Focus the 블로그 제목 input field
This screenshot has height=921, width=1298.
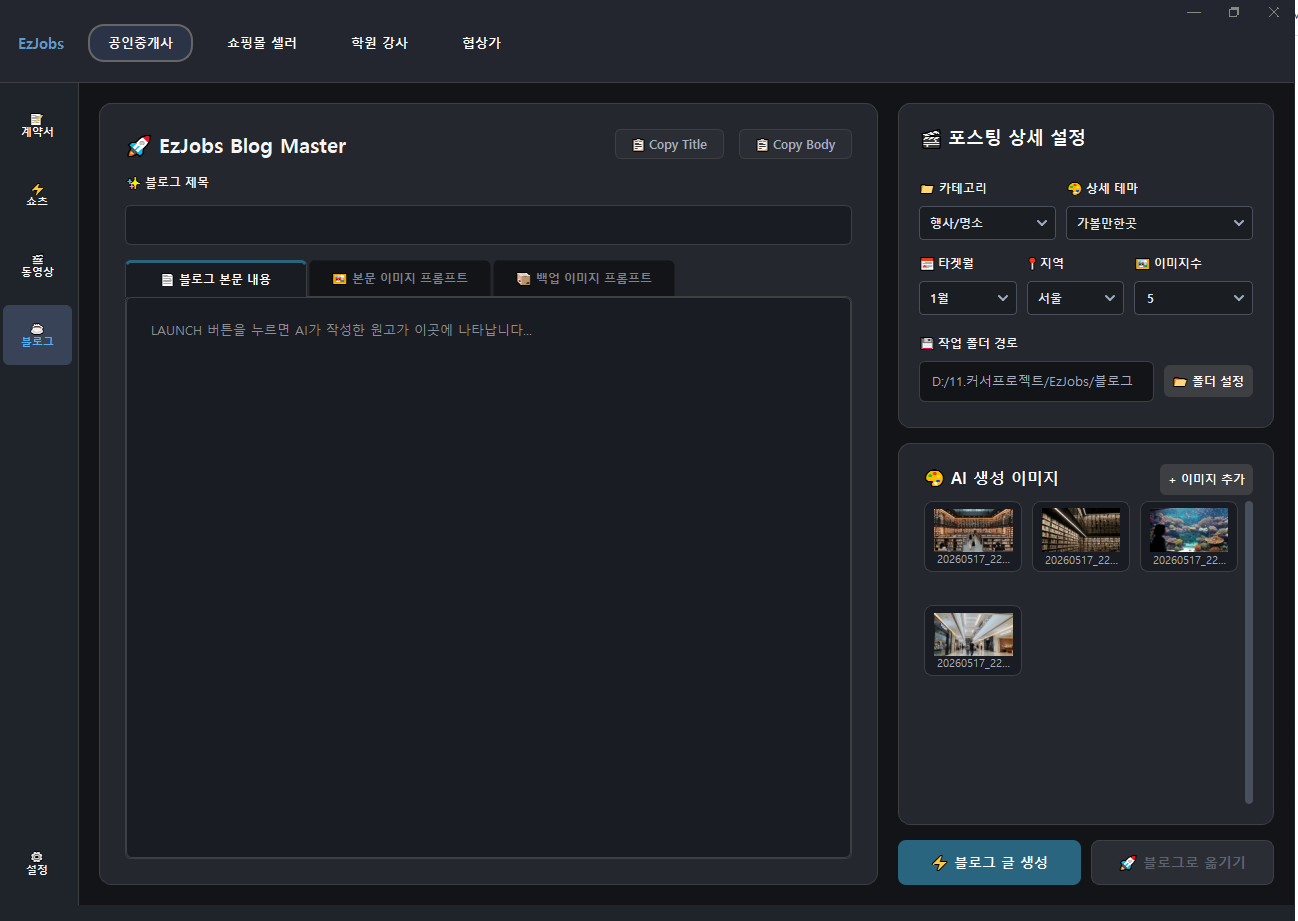[x=488, y=225]
